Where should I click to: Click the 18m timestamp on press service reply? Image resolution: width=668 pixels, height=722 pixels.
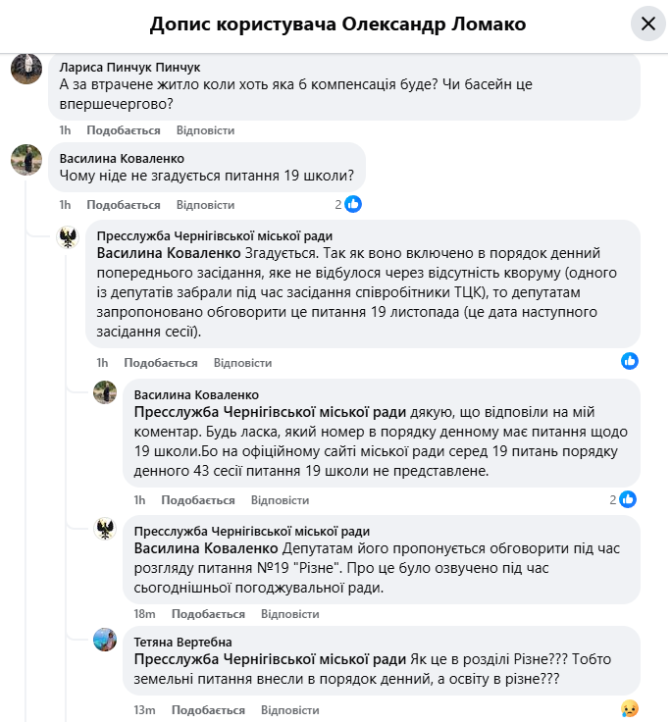(x=143, y=613)
